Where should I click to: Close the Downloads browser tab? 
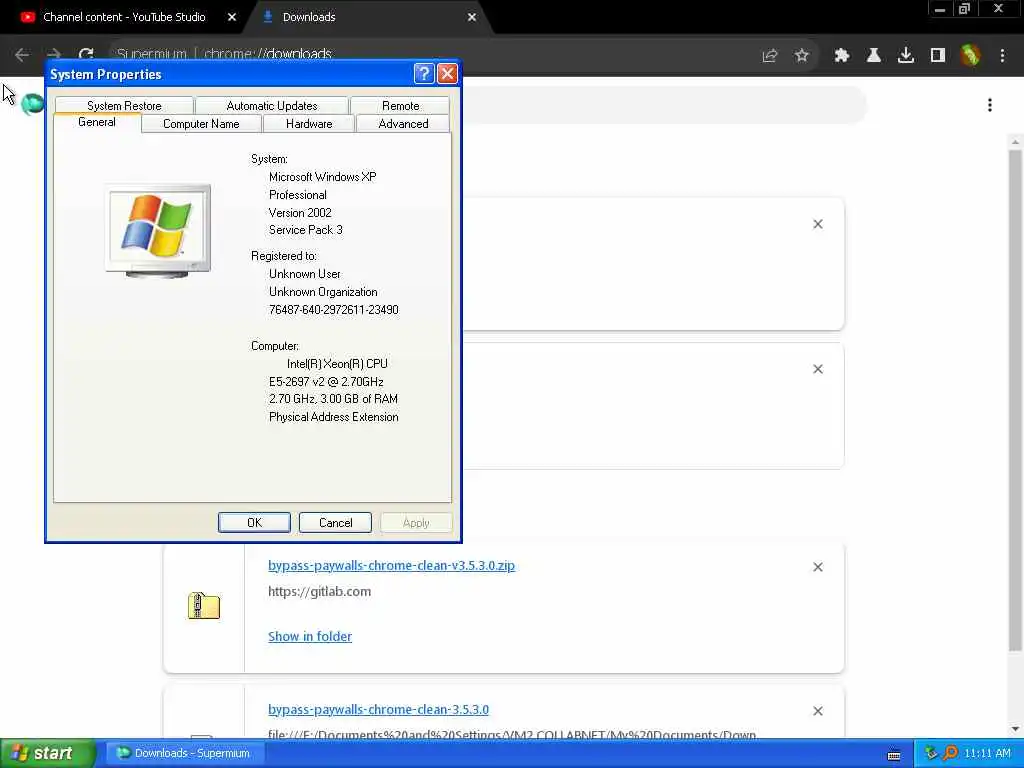pos(472,17)
